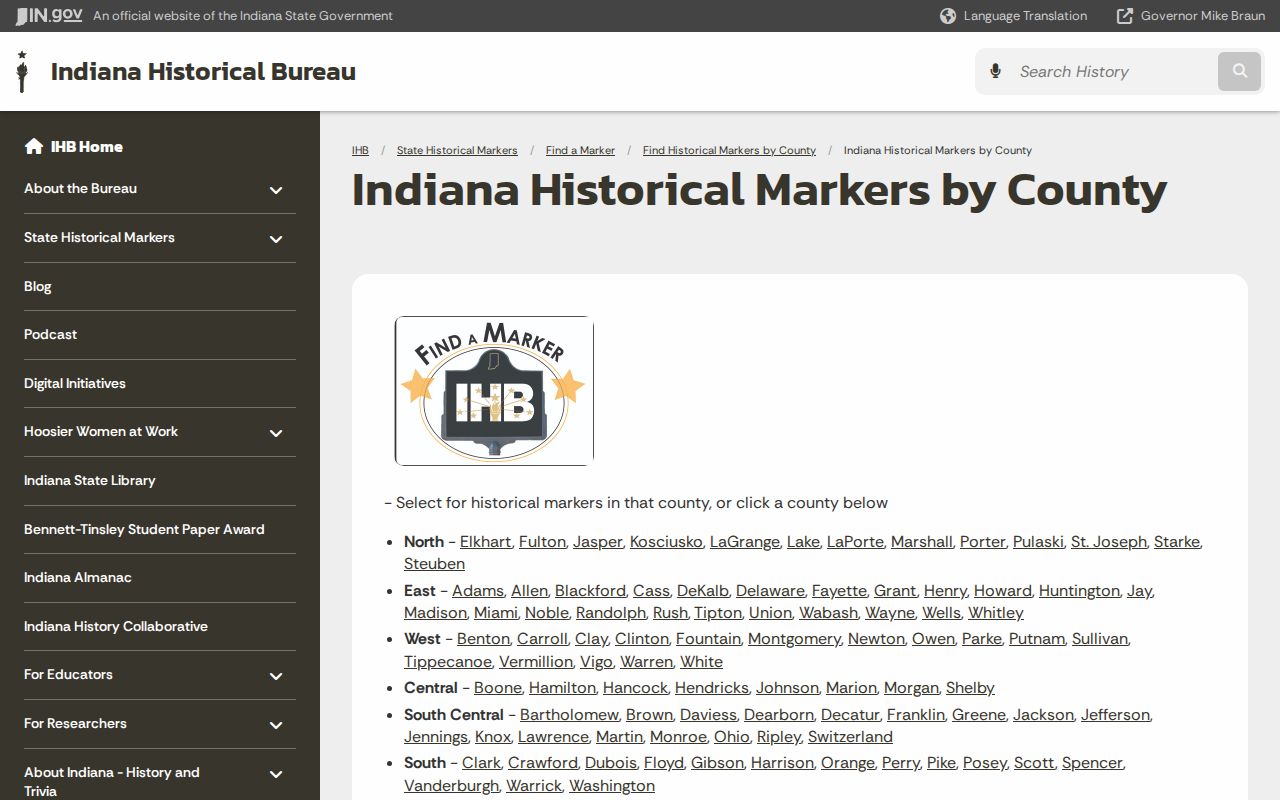
Task: Click the torch logo in header
Action: click(22, 71)
